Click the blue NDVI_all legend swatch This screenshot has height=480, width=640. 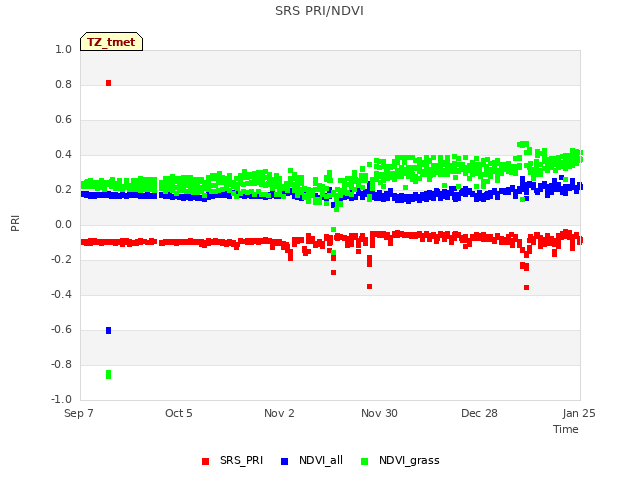pos(284,461)
